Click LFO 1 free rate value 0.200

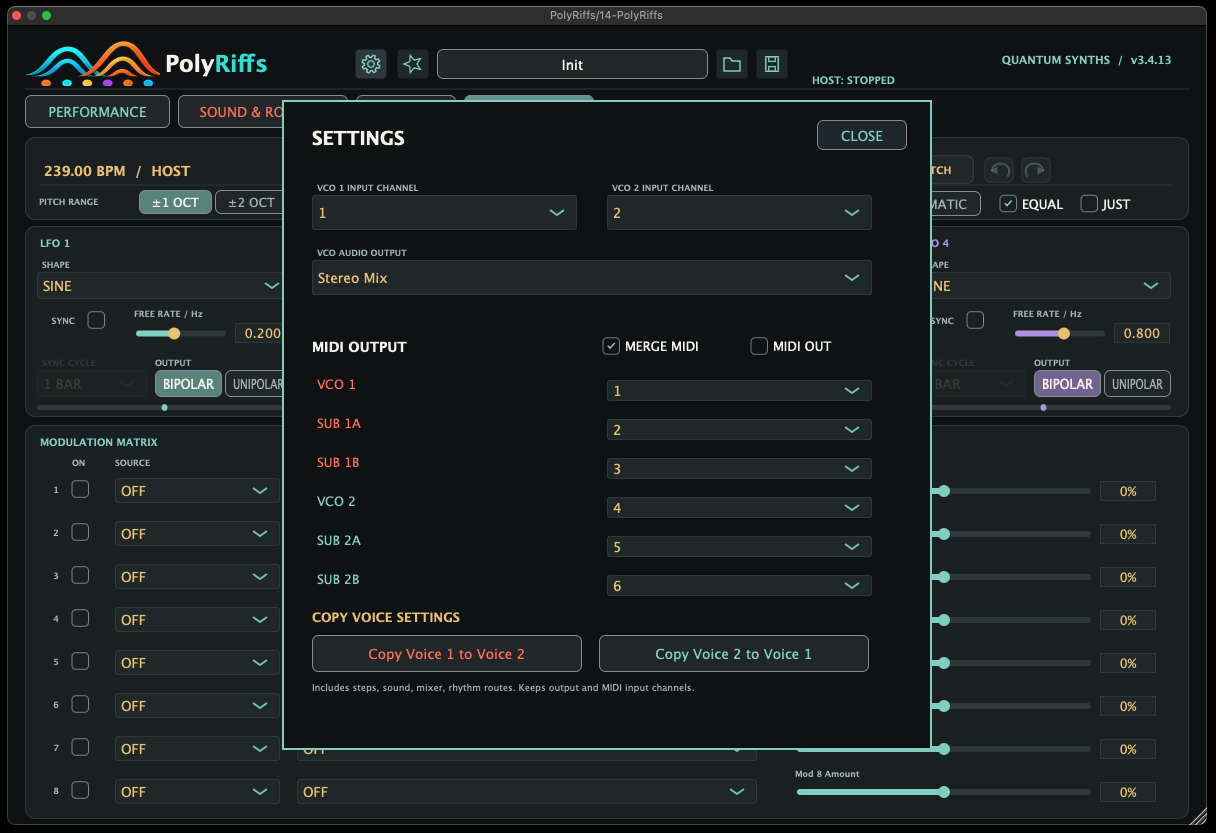point(260,333)
